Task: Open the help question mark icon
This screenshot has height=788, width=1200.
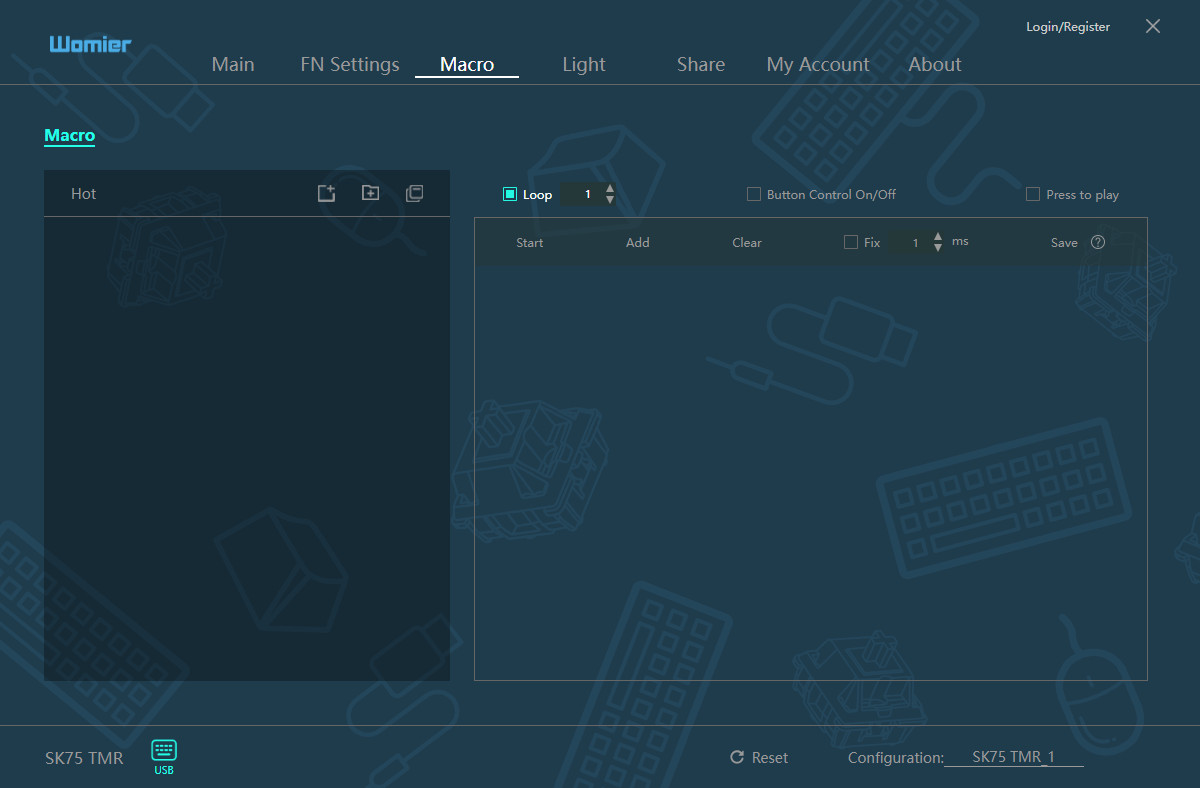Action: pos(1098,242)
